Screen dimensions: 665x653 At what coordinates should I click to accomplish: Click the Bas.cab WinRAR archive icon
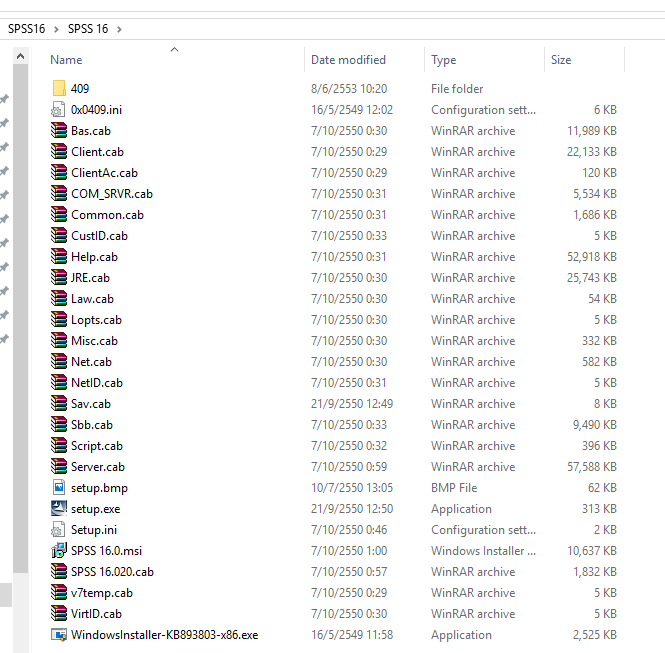[x=58, y=131]
